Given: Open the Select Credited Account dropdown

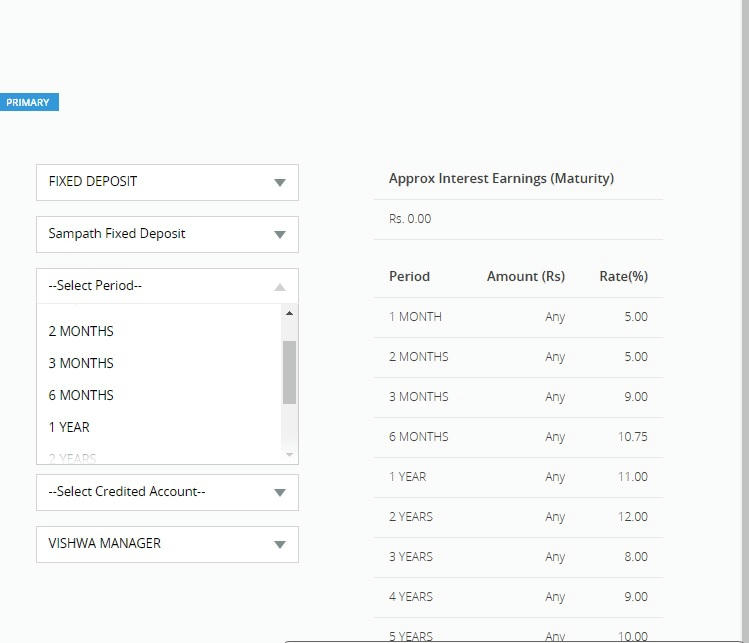Looking at the screenshot, I should coord(167,492).
